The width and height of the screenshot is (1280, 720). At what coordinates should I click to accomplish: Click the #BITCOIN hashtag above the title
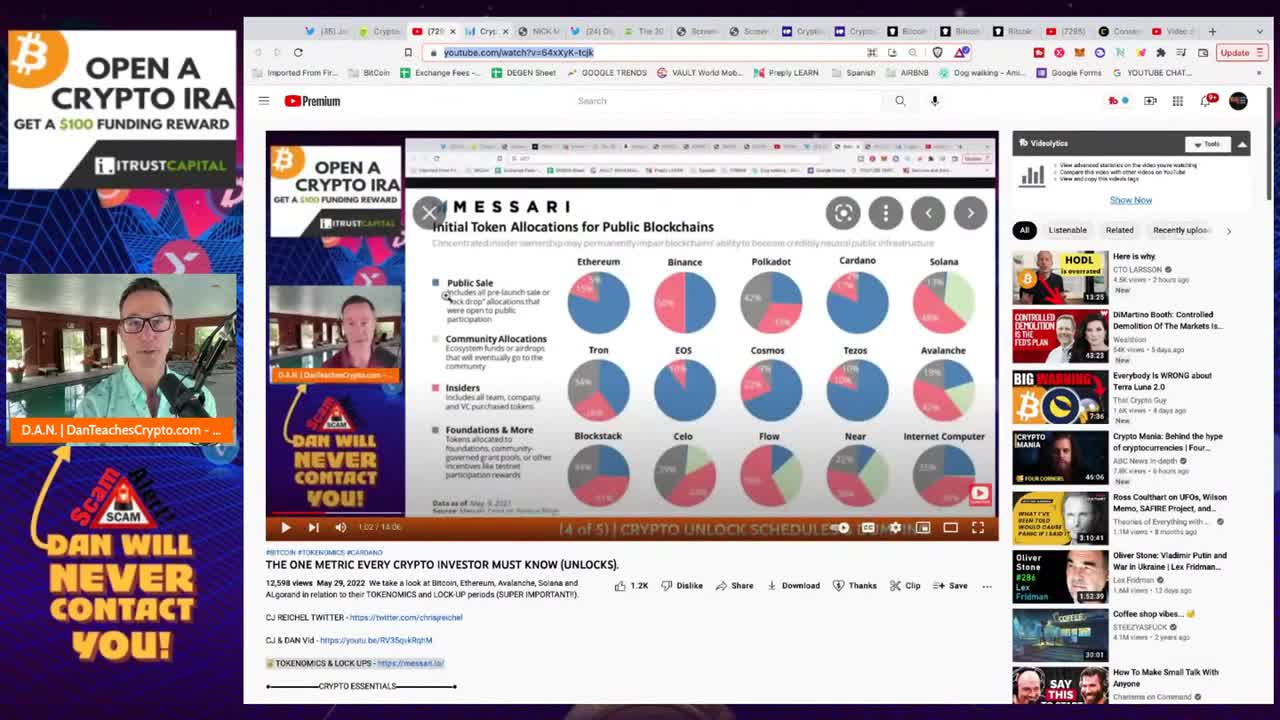[280, 552]
